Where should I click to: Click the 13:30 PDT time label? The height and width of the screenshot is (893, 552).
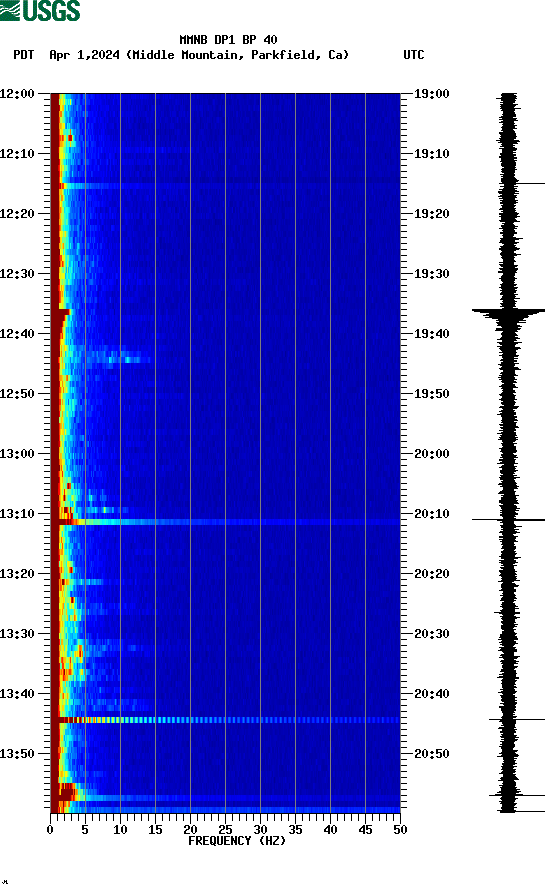pyautogui.click(x=17, y=634)
